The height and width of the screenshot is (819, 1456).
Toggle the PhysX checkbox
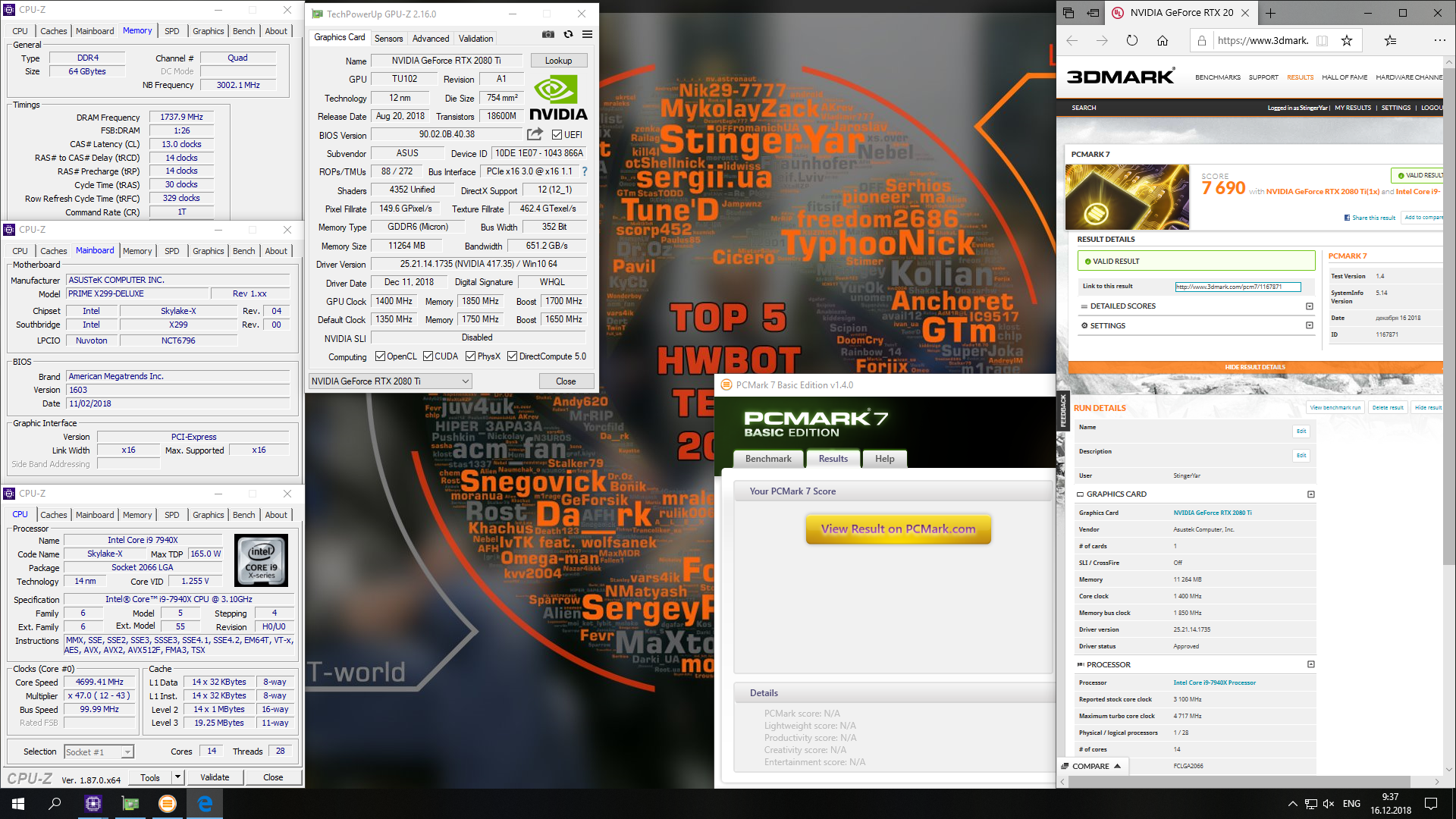tap(470, 356)
